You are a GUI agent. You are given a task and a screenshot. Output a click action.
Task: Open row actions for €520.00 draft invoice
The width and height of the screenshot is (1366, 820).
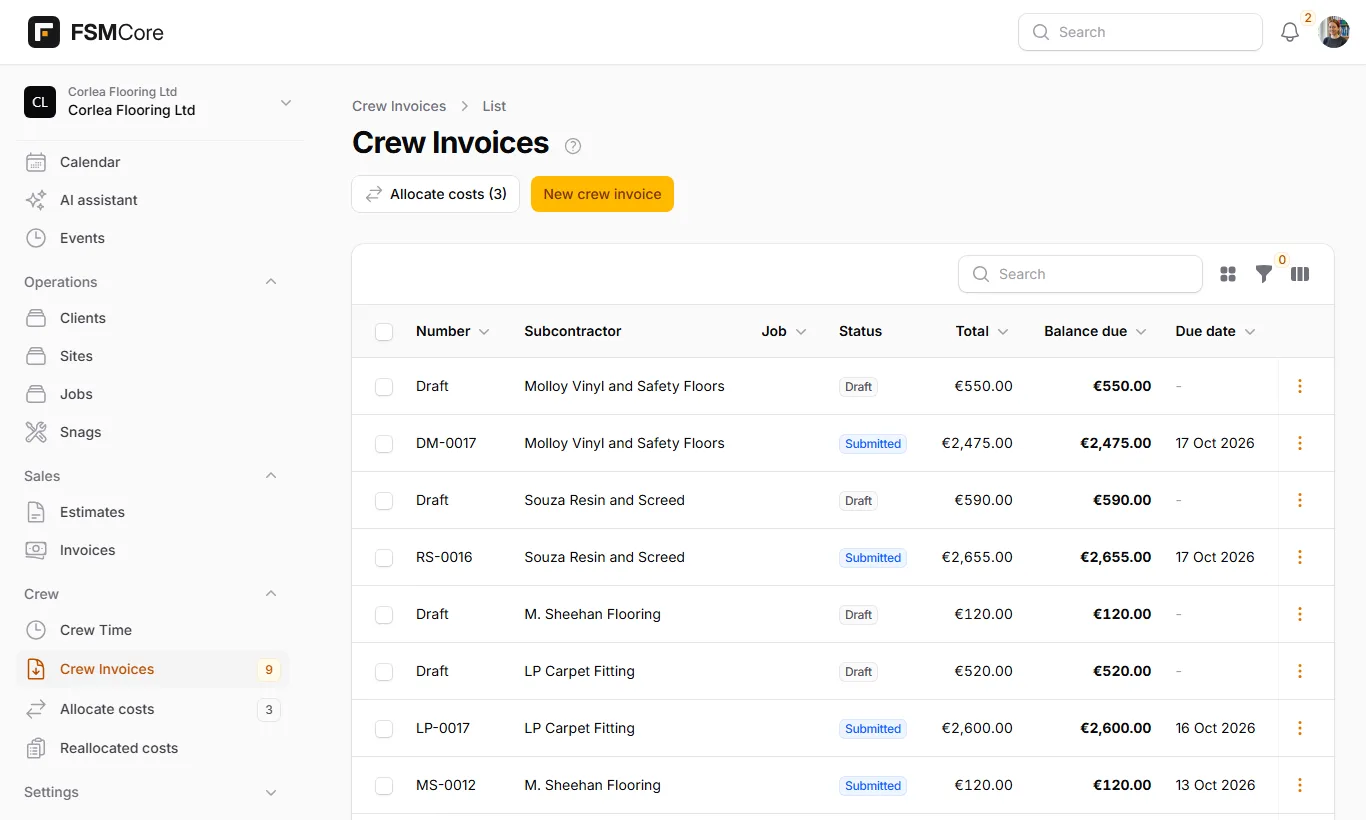pos(1300,671)
